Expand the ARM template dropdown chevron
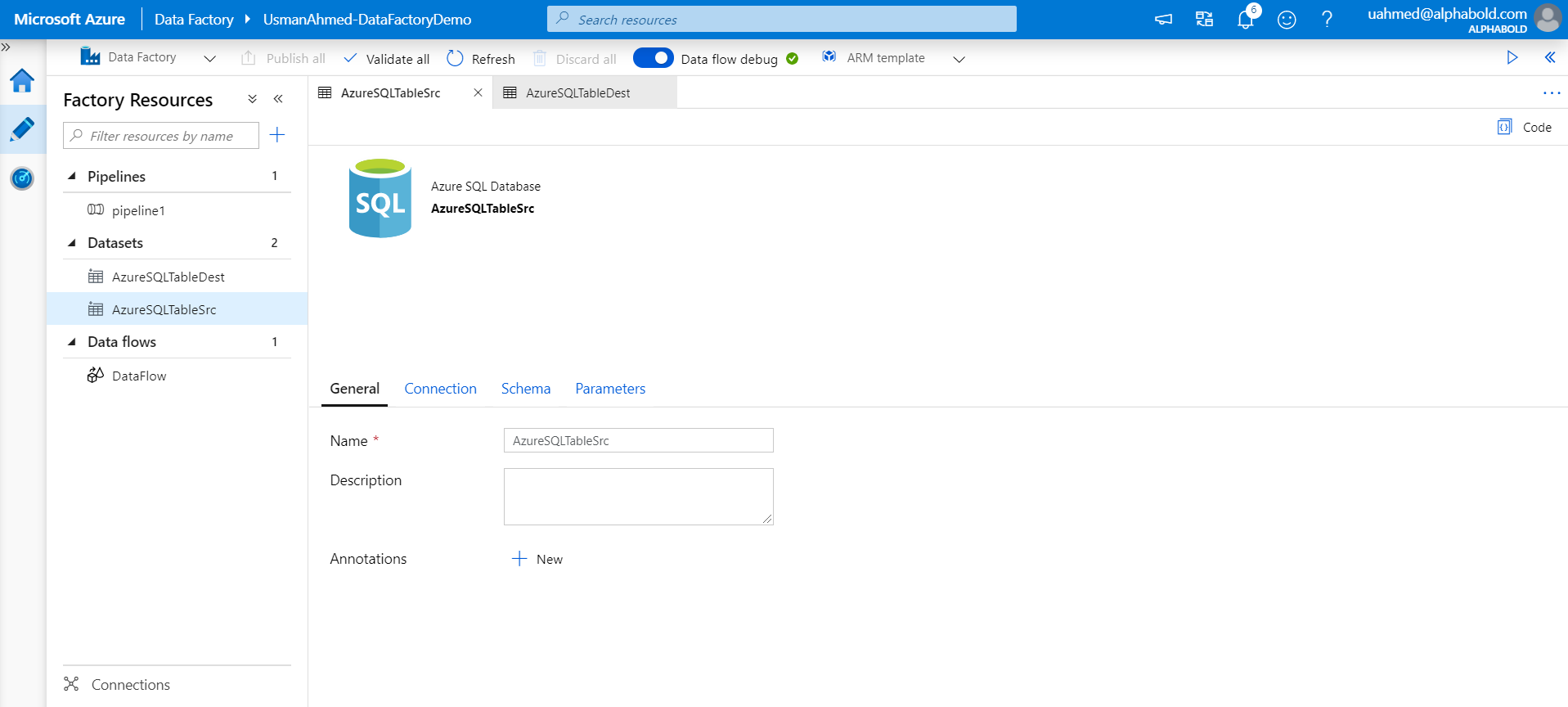1568x707 pixels. click(x=959, y=59)
